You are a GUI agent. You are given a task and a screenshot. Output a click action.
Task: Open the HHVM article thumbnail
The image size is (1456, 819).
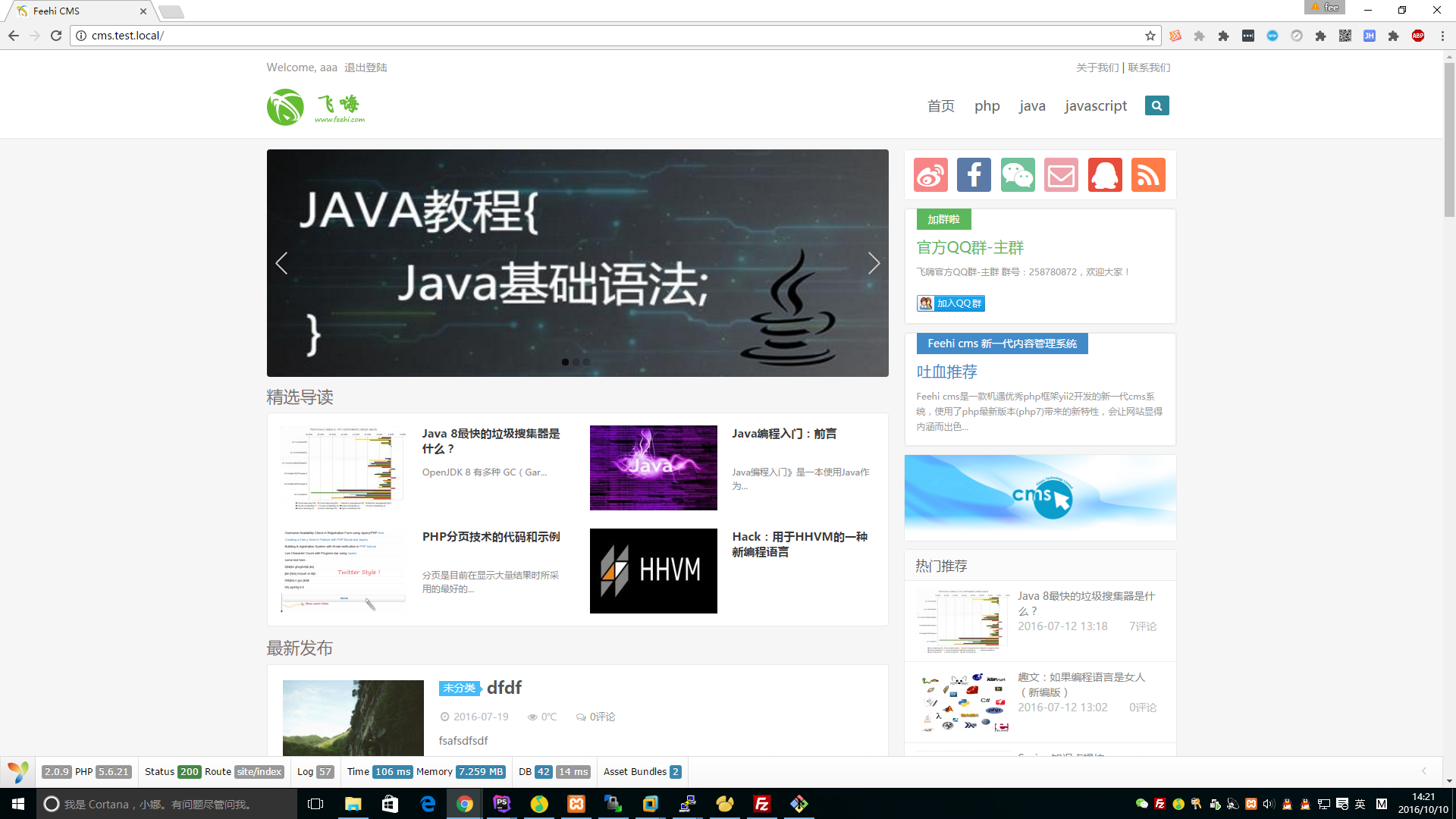[x=653, y=570]
